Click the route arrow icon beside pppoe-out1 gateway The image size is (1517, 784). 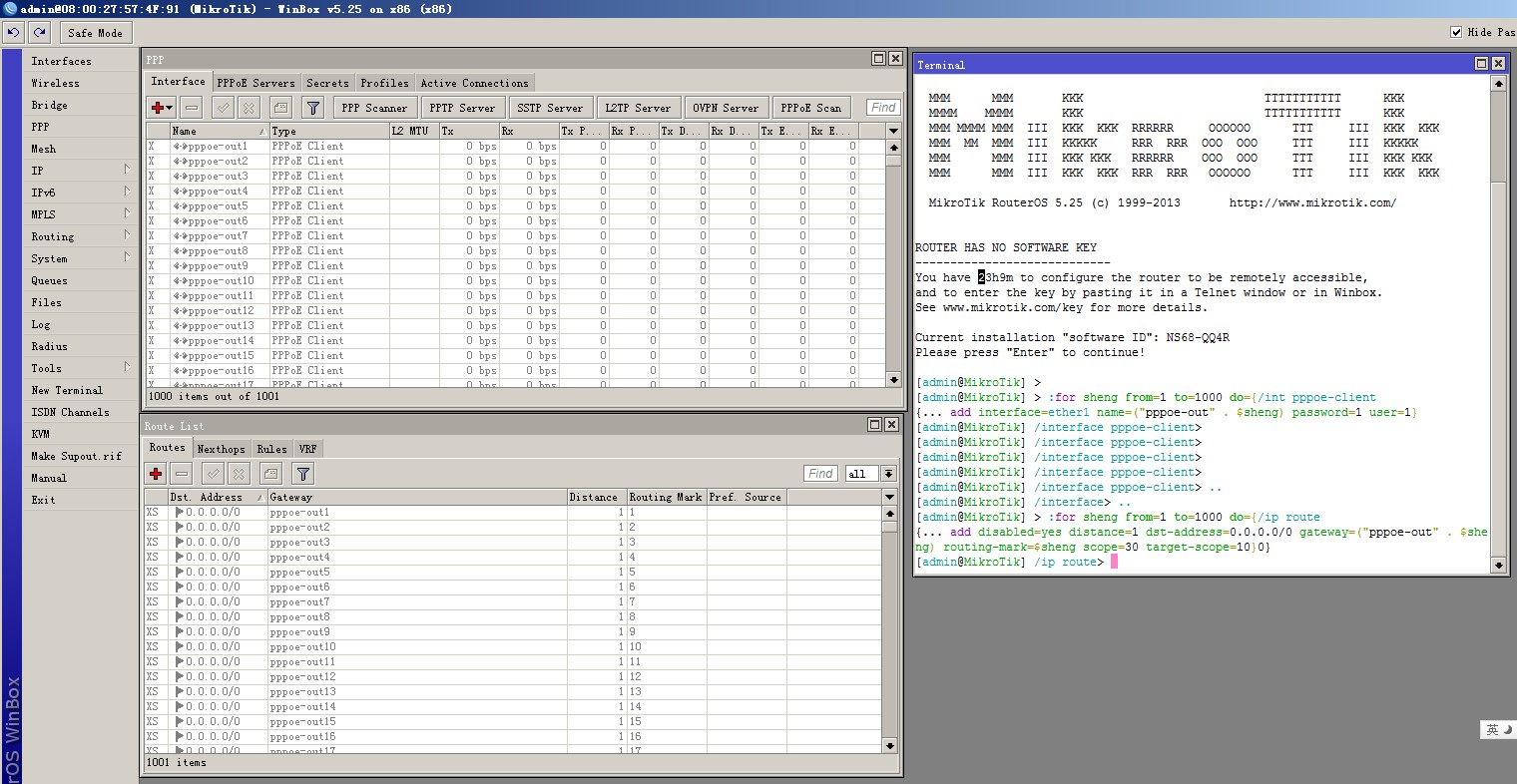180,513
